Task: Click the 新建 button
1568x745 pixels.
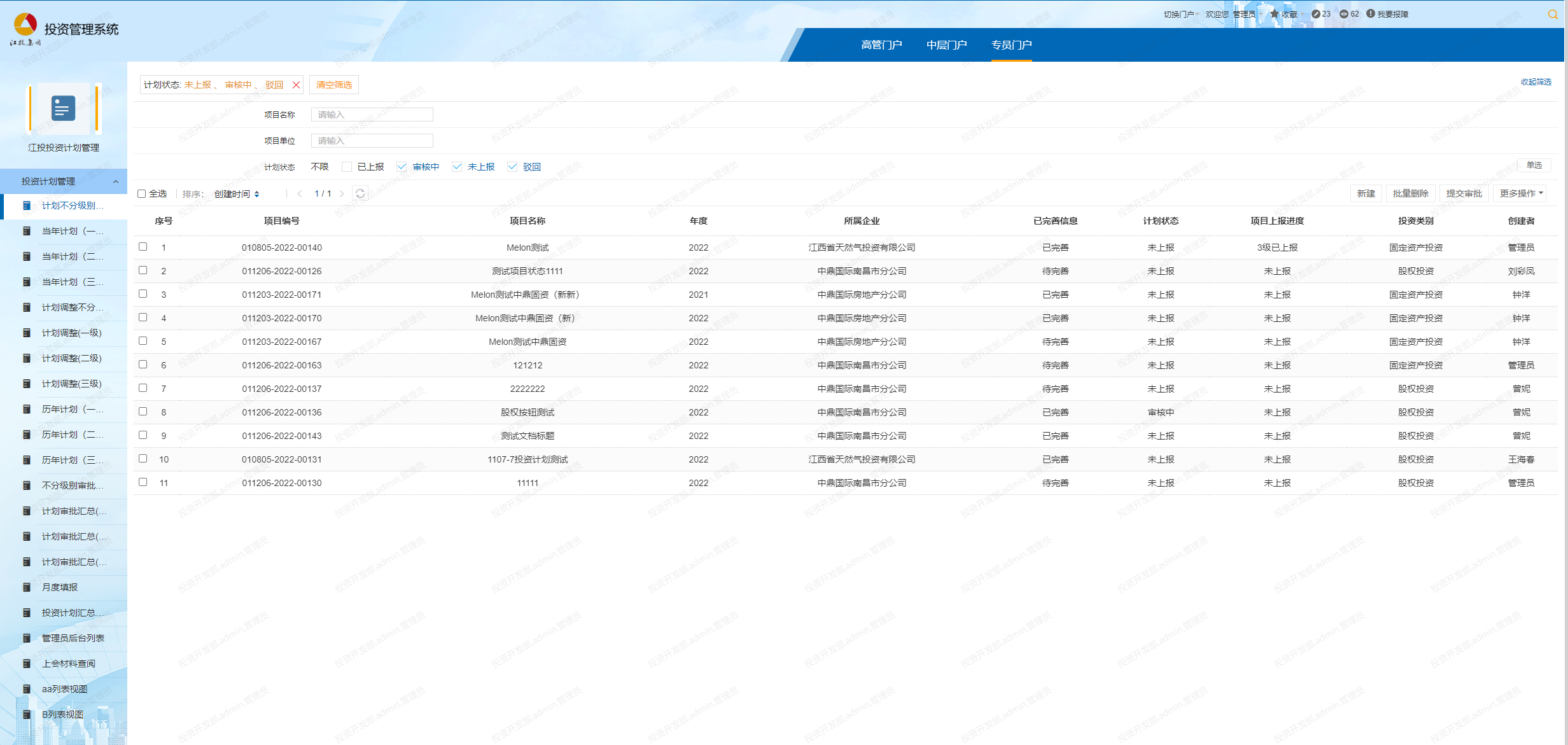Action: (1366, 193)
